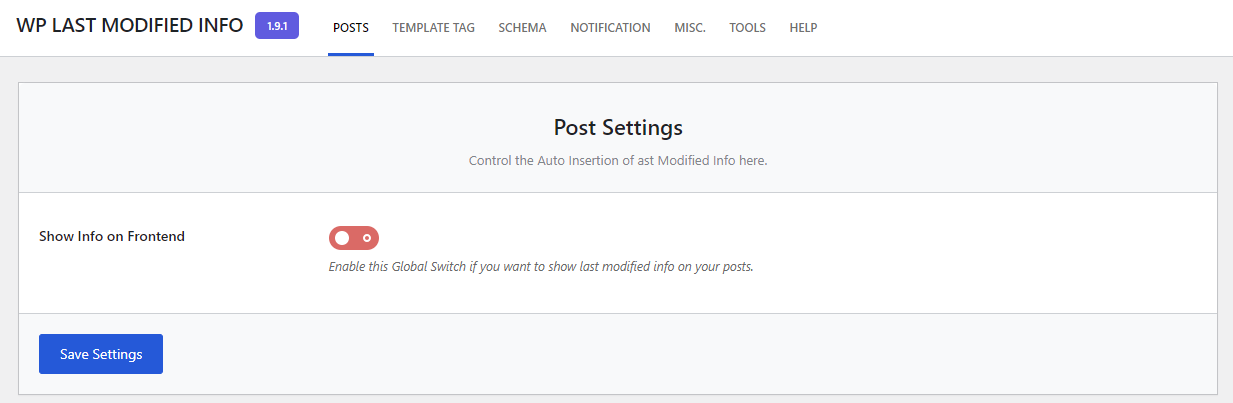Click the Enable this Global Switch help text
Image resolution: width=1233 pixels, height=403 pixels.
(540, 267)
